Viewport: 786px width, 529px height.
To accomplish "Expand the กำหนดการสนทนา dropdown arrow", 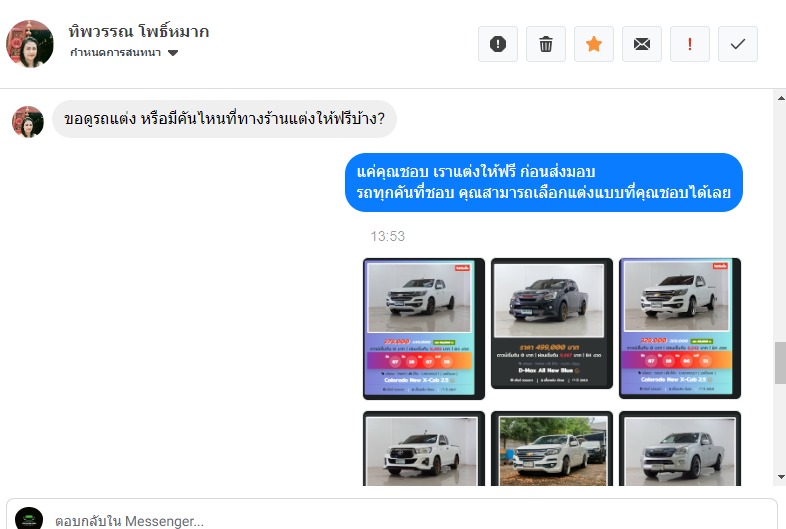I will pyautogui.click(x=173, y=53).
